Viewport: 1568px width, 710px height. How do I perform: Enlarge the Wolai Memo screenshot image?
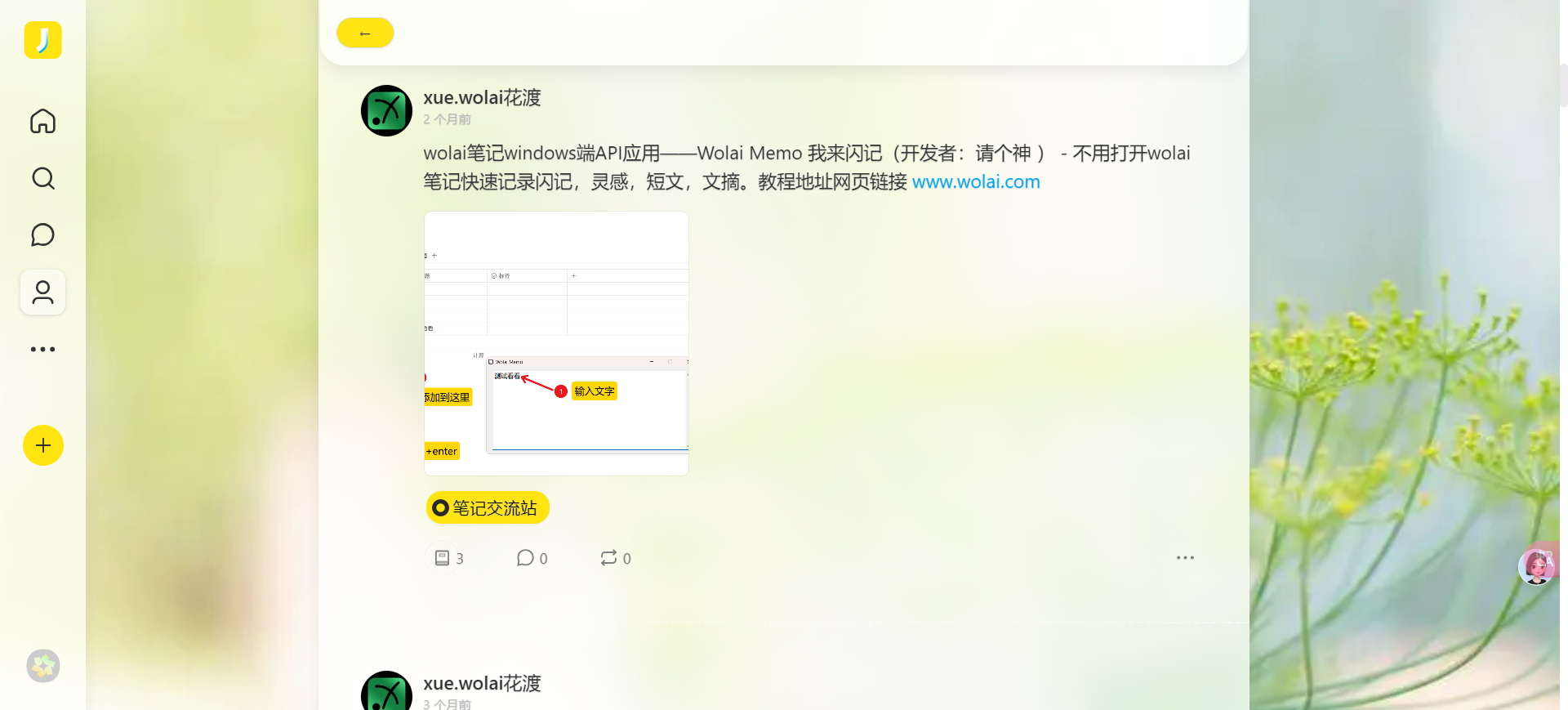tap(556, 343)
